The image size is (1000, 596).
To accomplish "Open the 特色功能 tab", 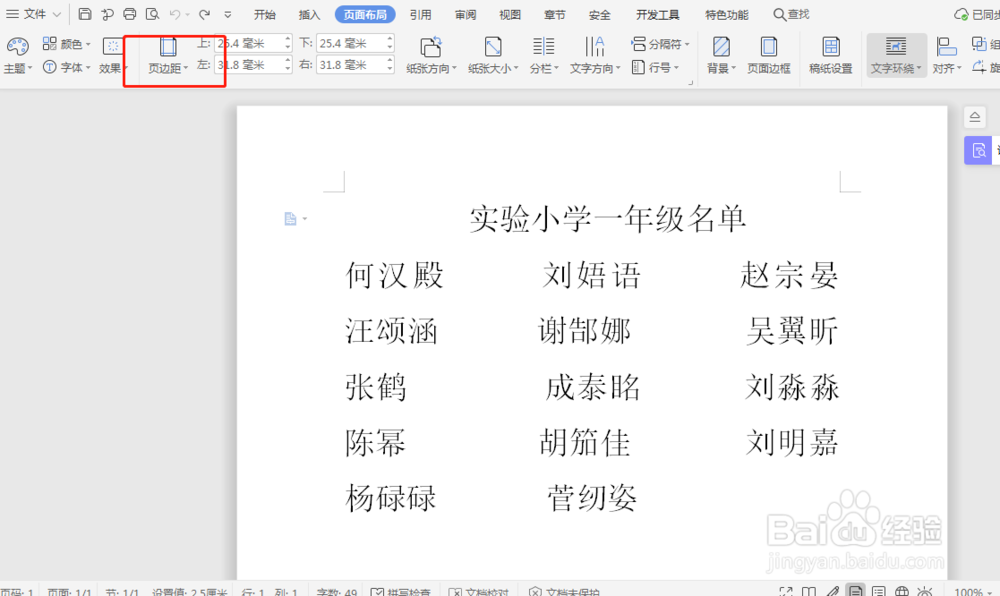I will [726, 15].
